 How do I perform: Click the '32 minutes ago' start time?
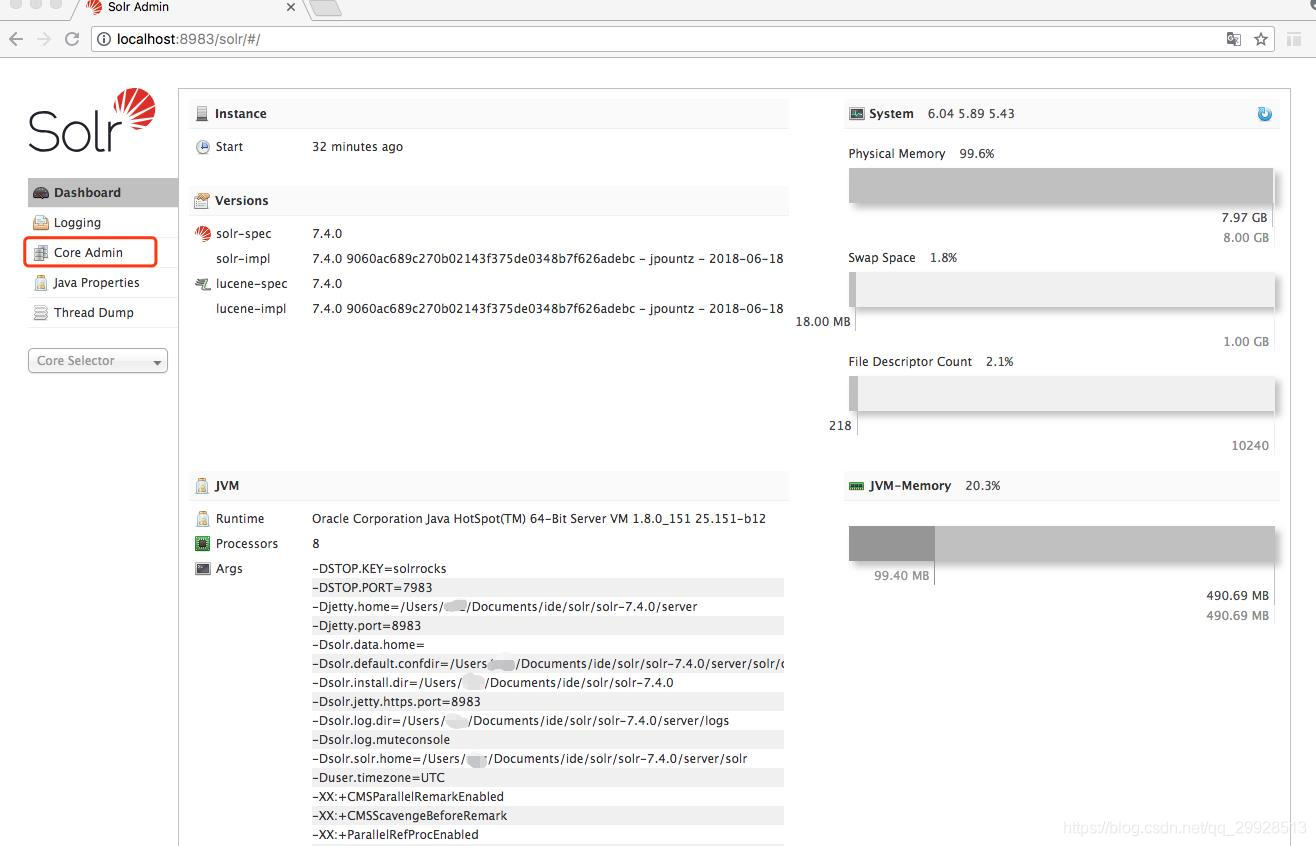point(357,146)
